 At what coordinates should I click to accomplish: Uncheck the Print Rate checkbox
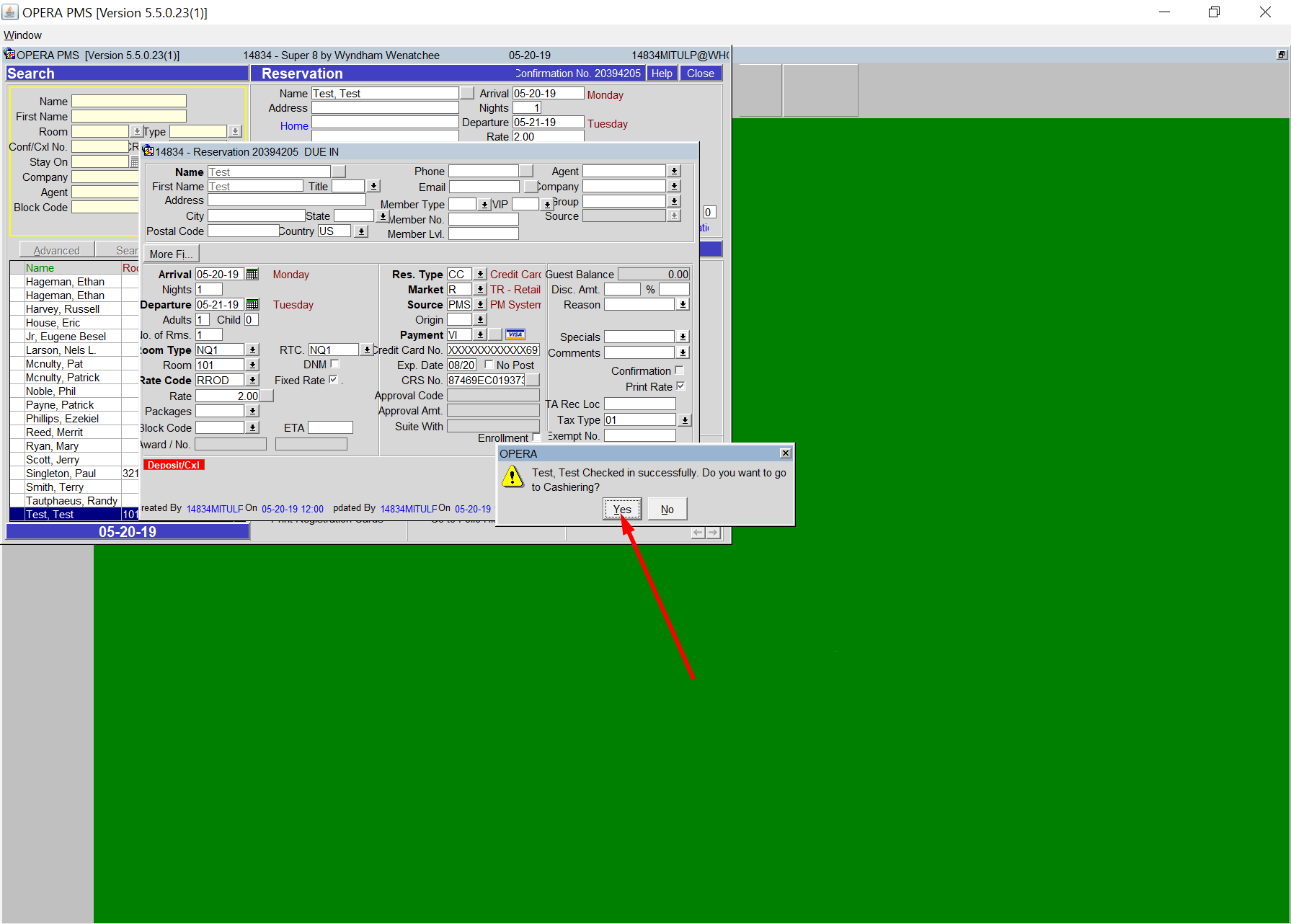[680, 386]
